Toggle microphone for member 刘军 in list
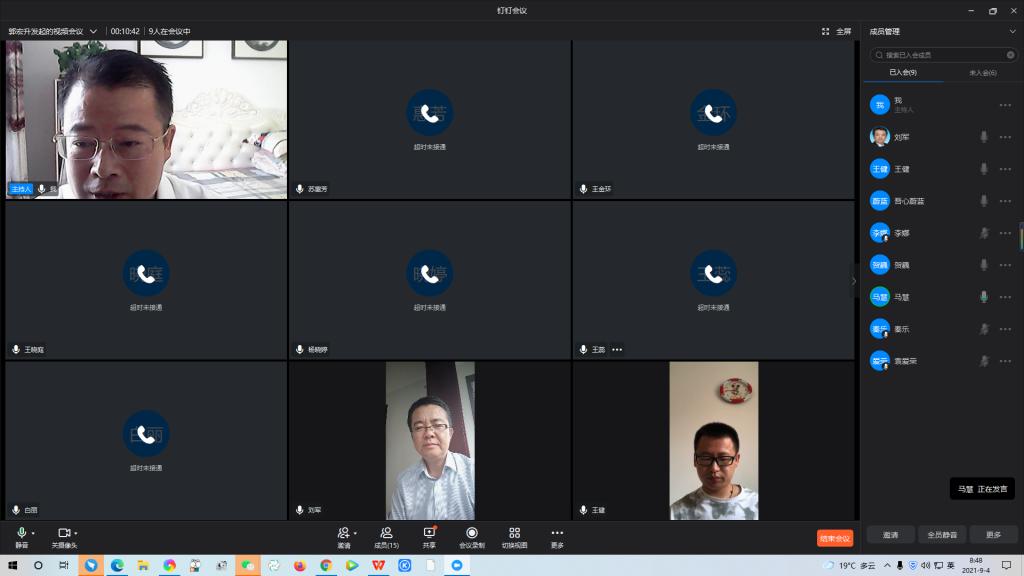 pos(984,137)
